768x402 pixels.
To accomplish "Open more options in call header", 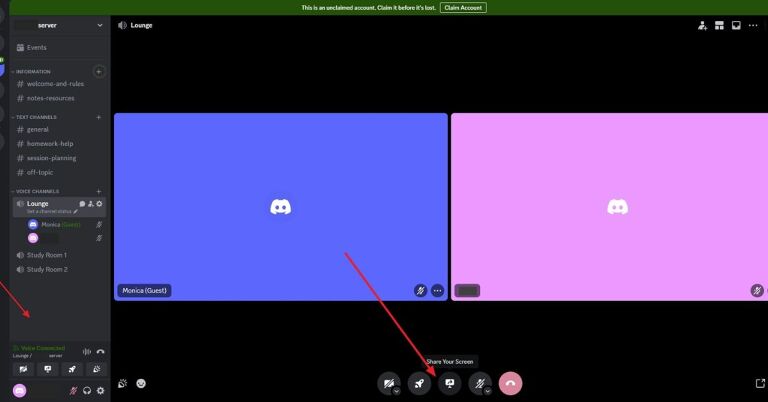I will click(753, 25).
